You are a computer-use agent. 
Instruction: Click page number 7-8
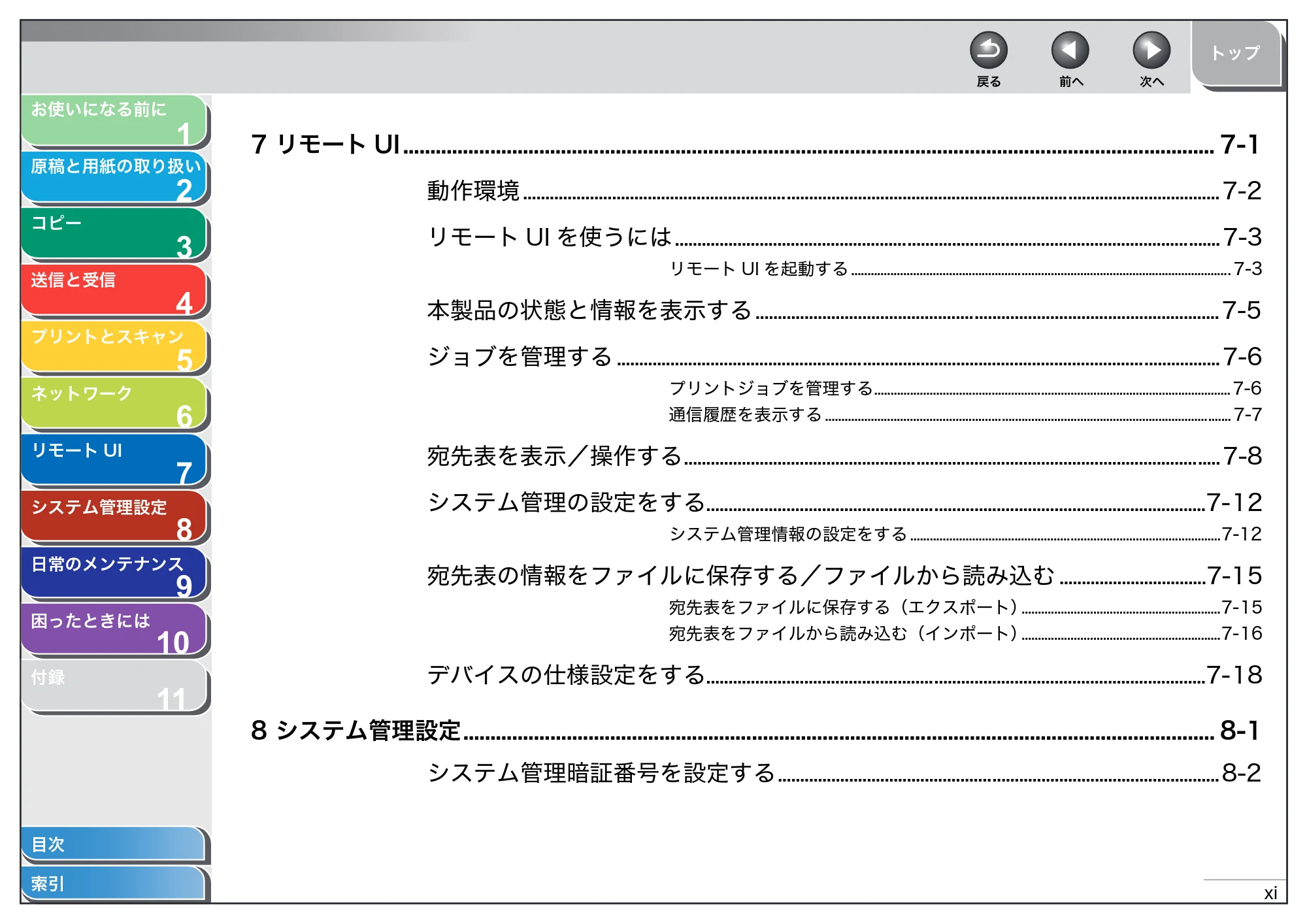click(x=1242, y=456)
